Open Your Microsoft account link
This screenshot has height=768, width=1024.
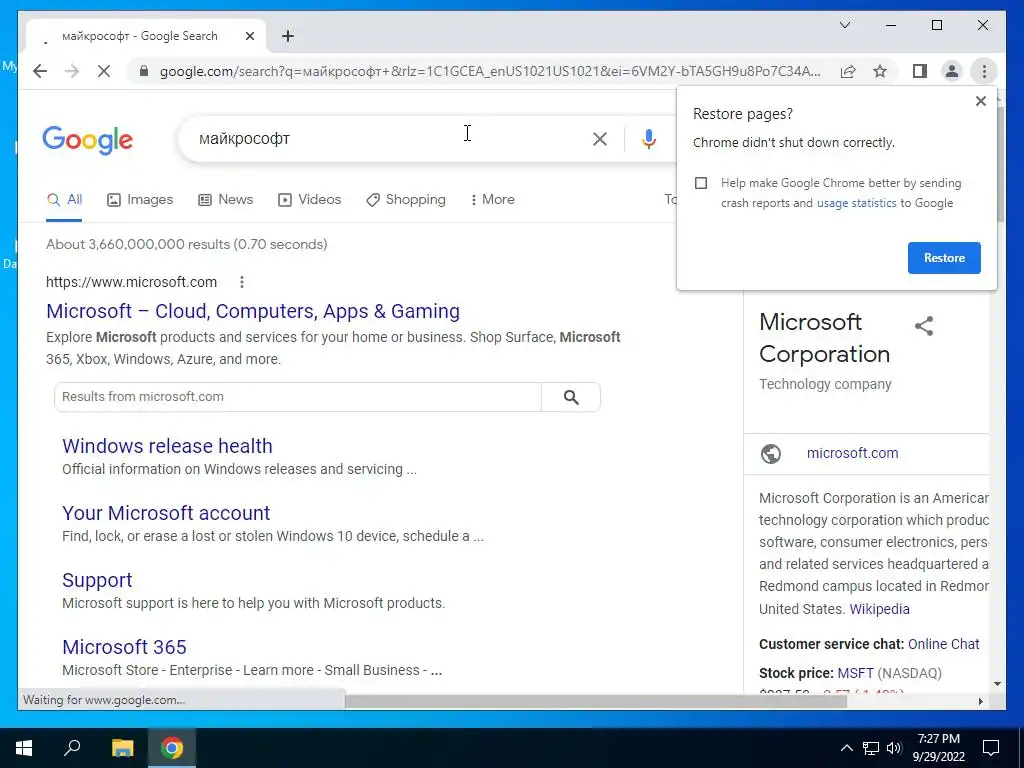point(166,513)
